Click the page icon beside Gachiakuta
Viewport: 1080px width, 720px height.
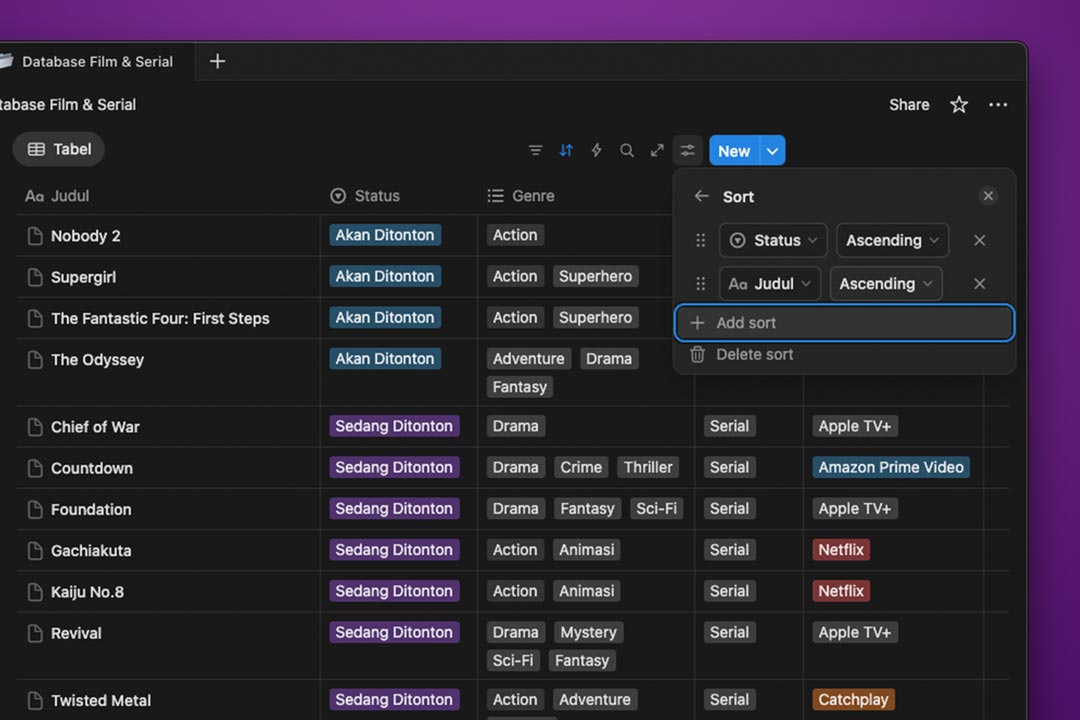coord(34,551)
